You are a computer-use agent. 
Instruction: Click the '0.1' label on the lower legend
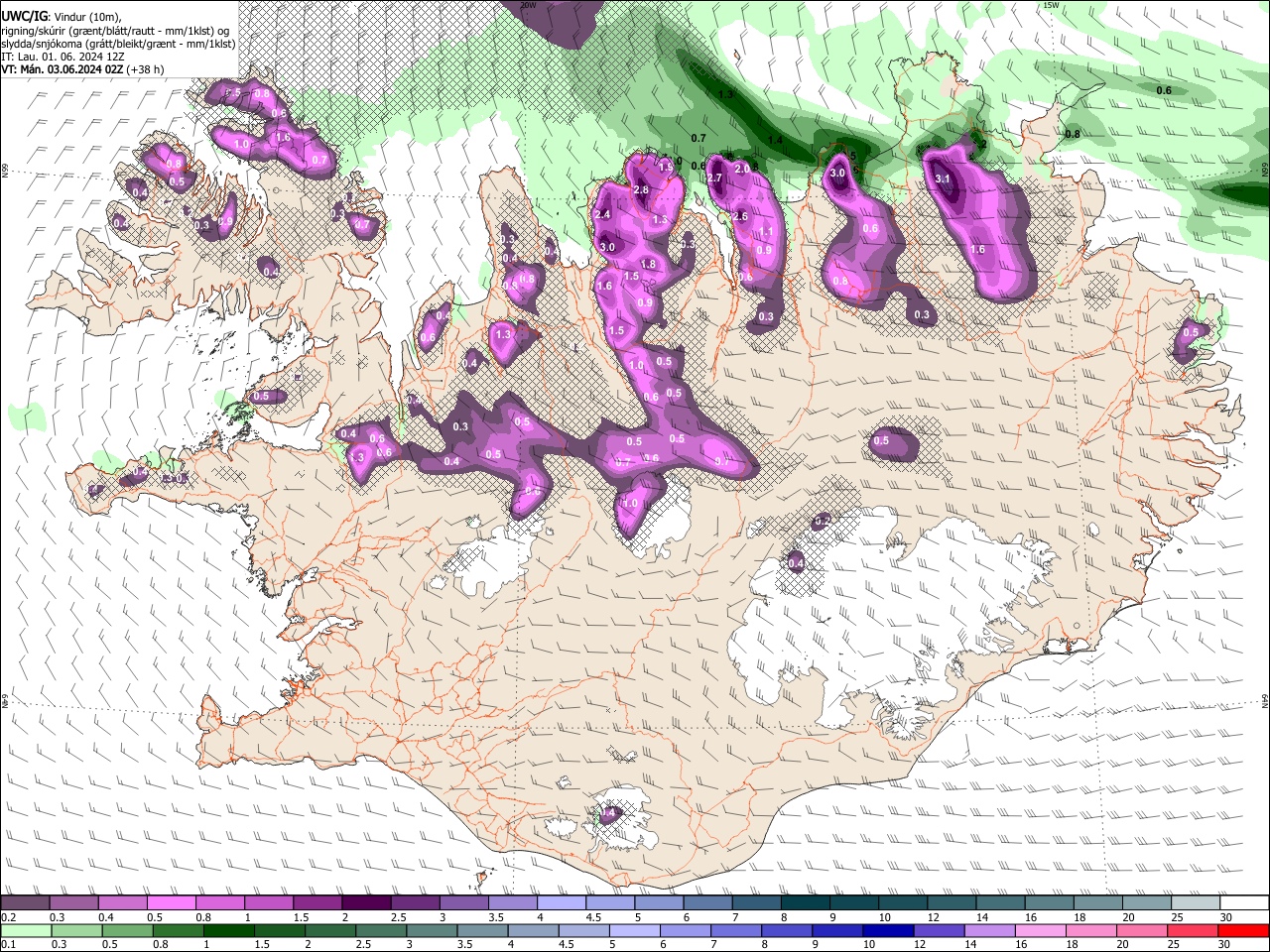tap(8, 945)
